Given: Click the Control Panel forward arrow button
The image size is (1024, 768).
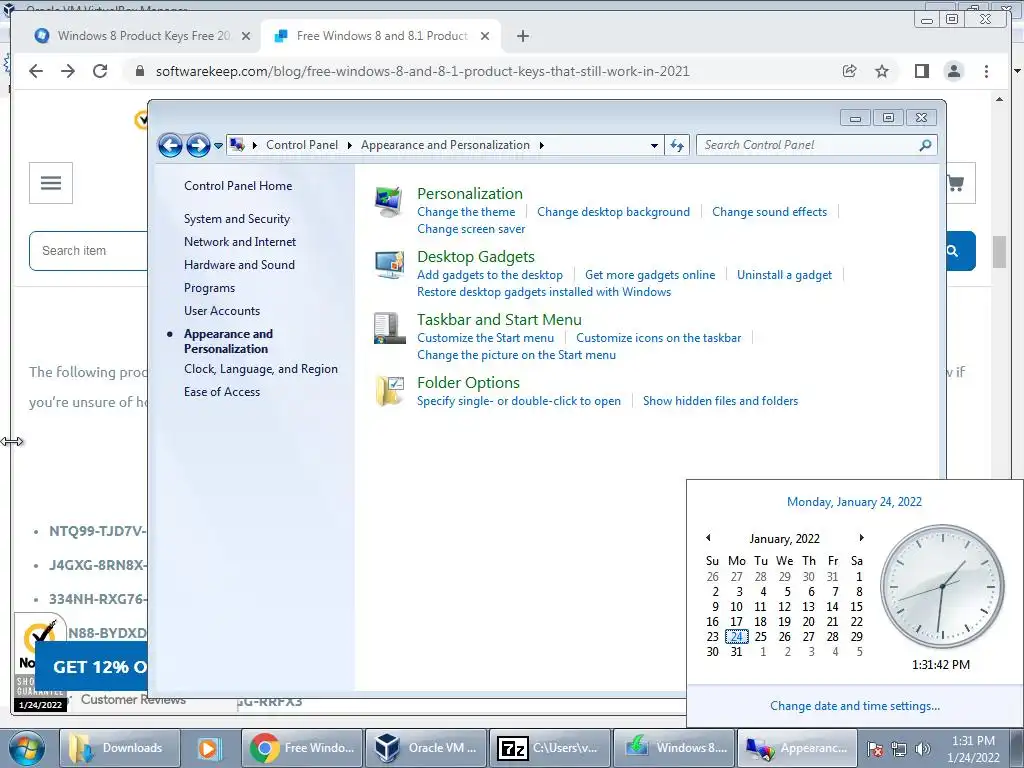Looking at the screenshot, I should 198,145.
